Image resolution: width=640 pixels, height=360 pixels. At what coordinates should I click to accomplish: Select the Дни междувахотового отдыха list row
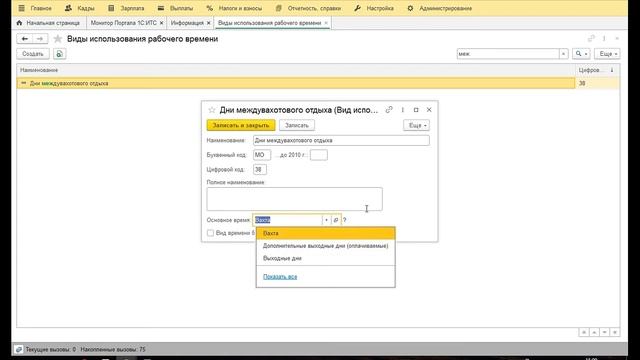(x=296, y=83)
